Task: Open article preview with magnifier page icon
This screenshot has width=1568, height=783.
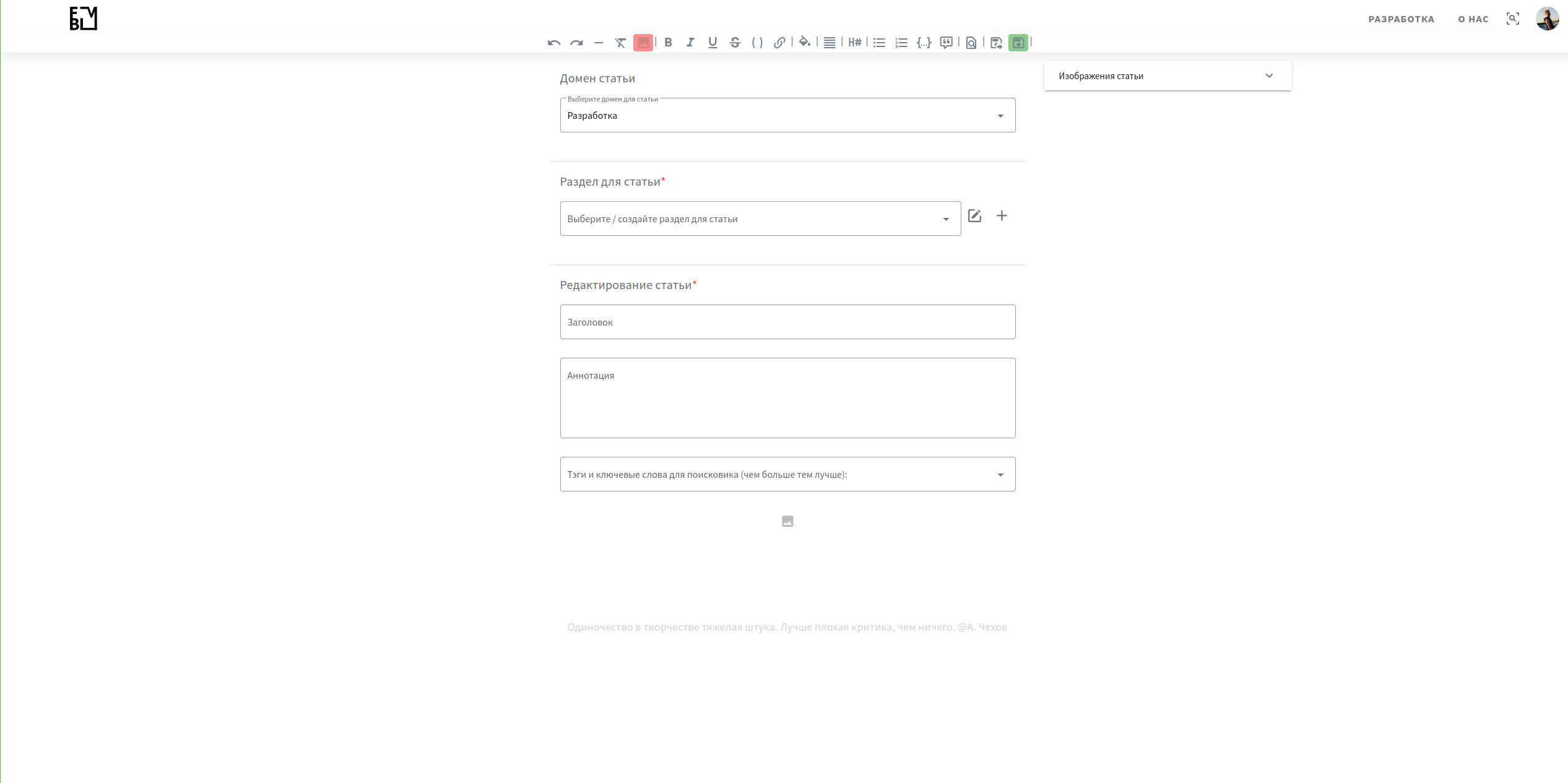Action: (x=971, y=43)
